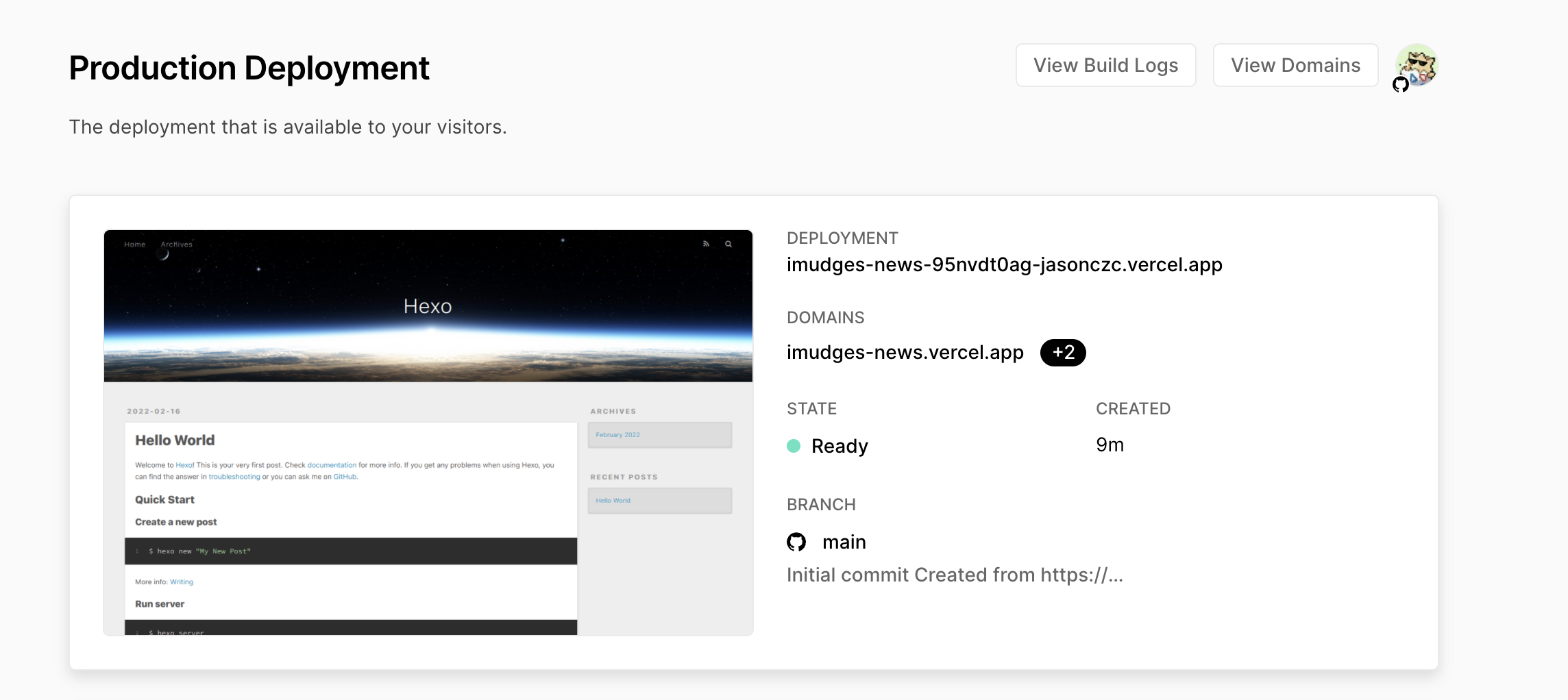The height and width of the screenshot is (700, 1568).
Task: Click the GitHub icon beside main branch
Action: (x=796, y=542)
